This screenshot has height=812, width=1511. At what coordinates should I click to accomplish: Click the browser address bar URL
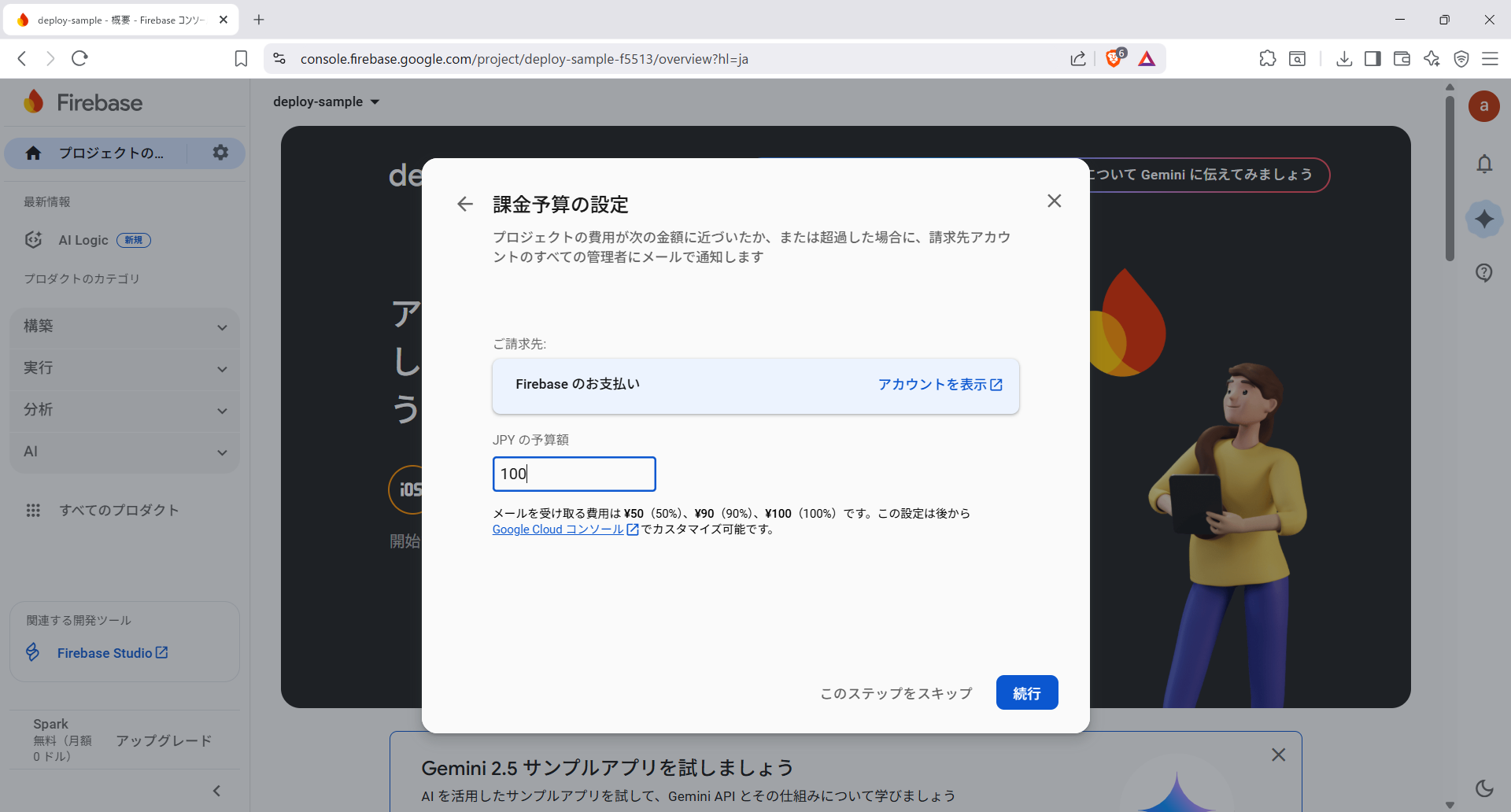pyautogui.click(x=524, y=59)
